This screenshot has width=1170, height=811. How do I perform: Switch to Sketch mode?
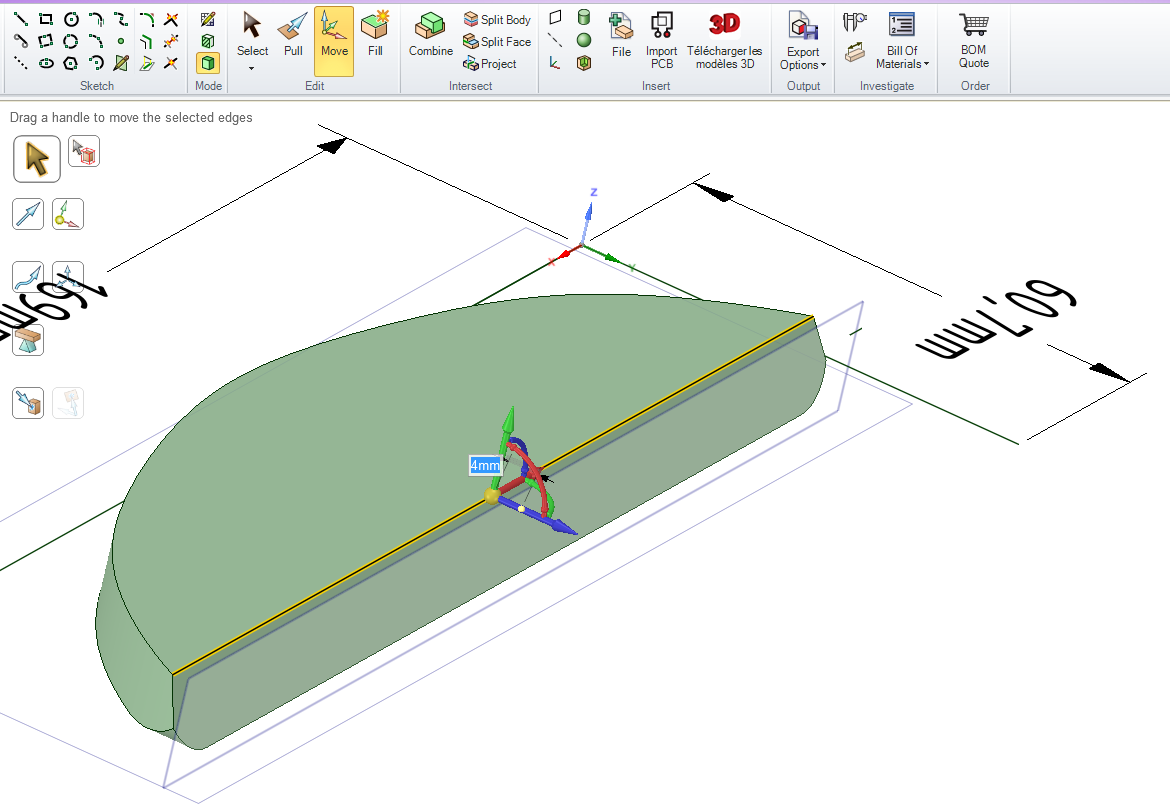pyautogui.click(x=206, y=19)
